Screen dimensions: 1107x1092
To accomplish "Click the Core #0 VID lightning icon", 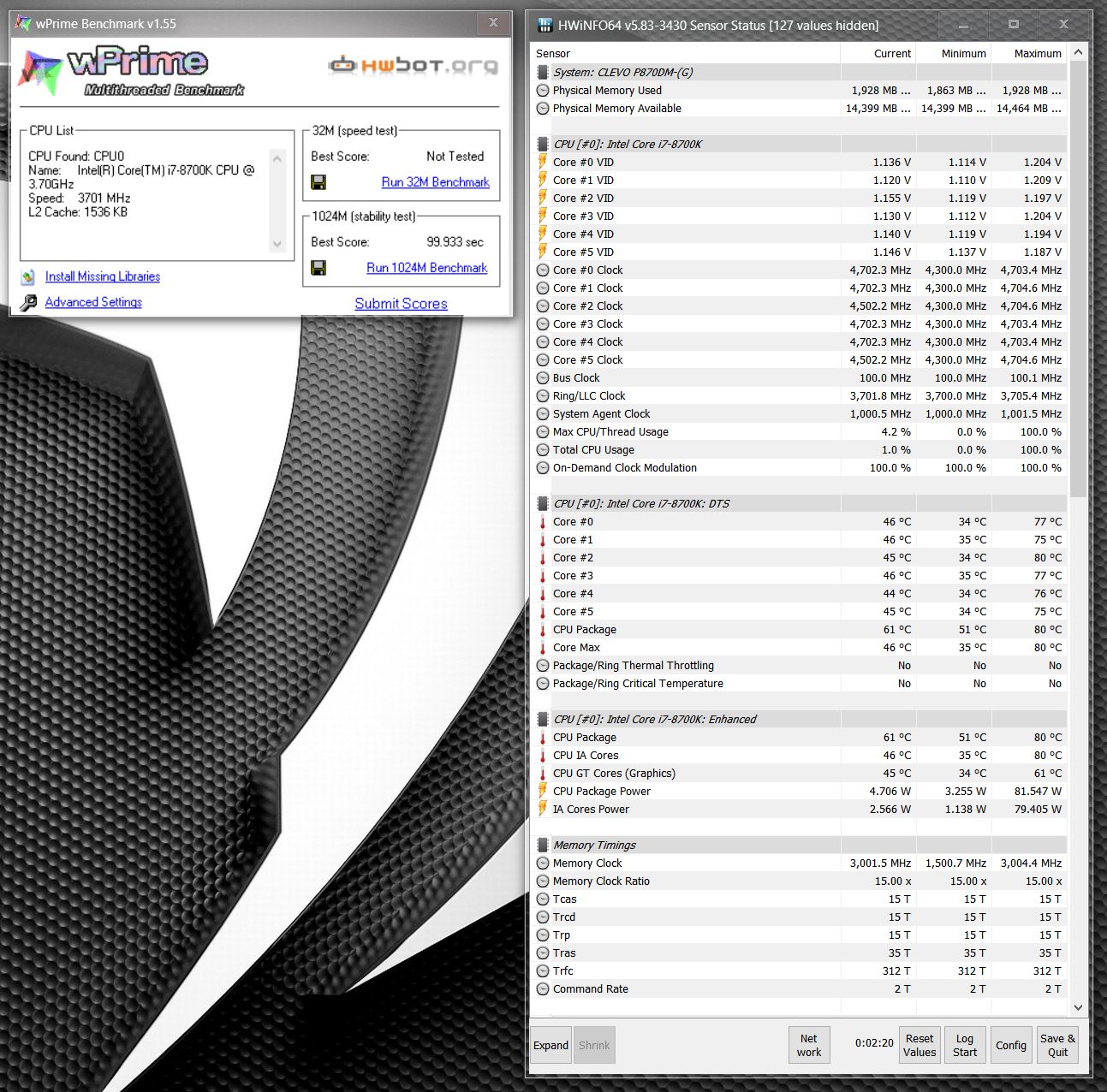I will [x=543, y=162].
